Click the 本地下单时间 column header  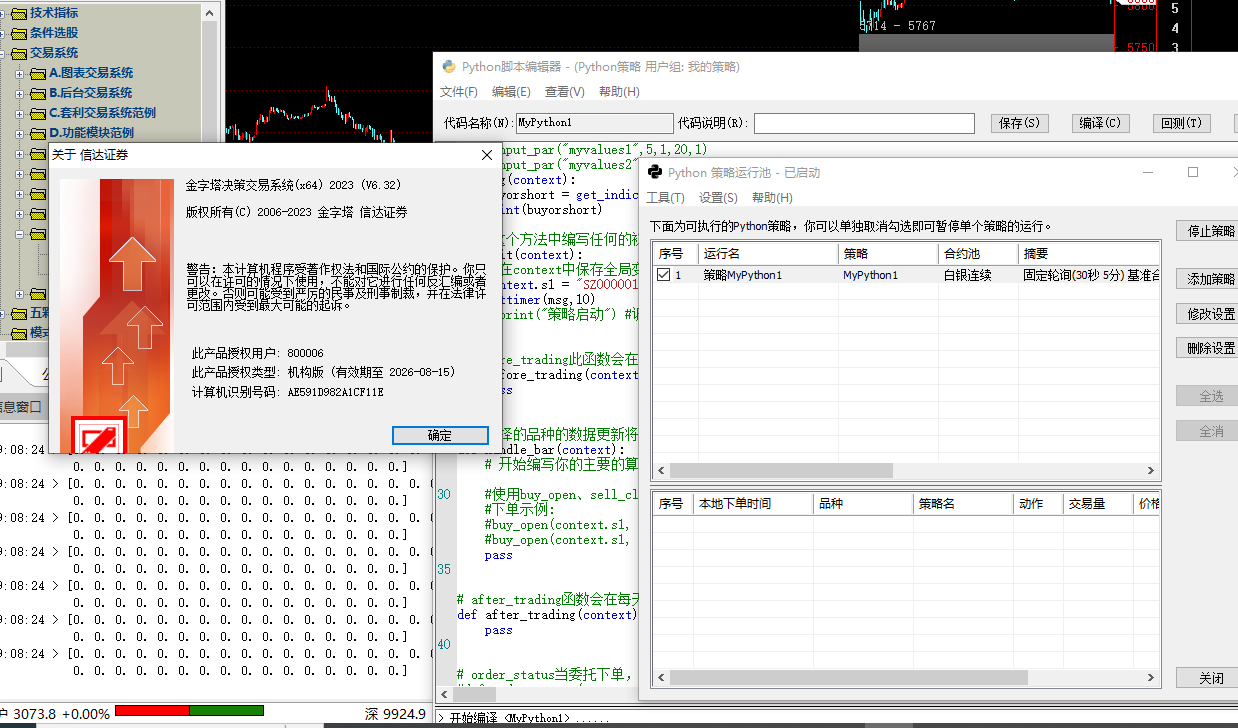(753, 504)
